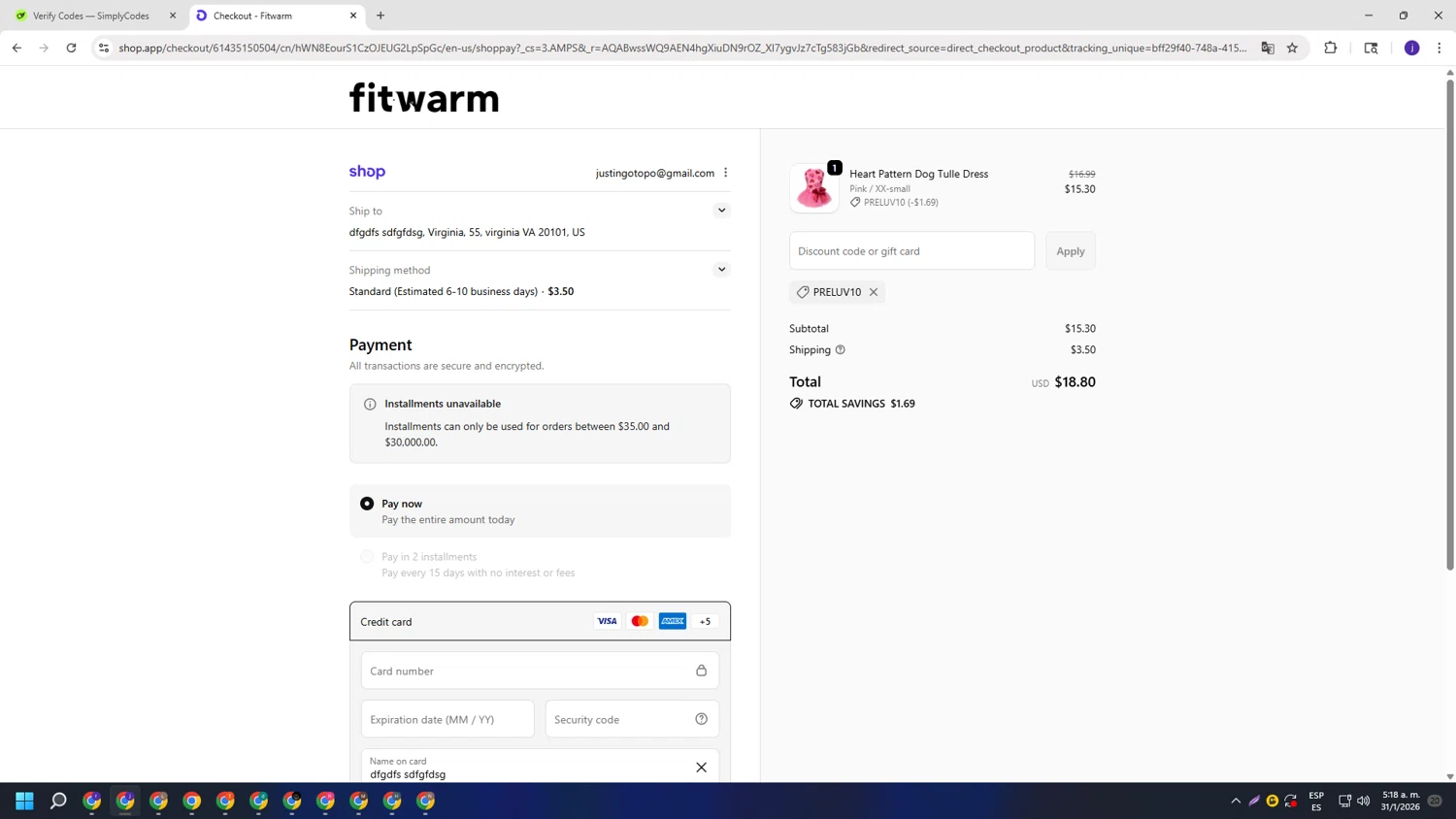This screenshot has width=1456, height=819.
Task: Open the side panel search icon
Action: point(1371,48)
